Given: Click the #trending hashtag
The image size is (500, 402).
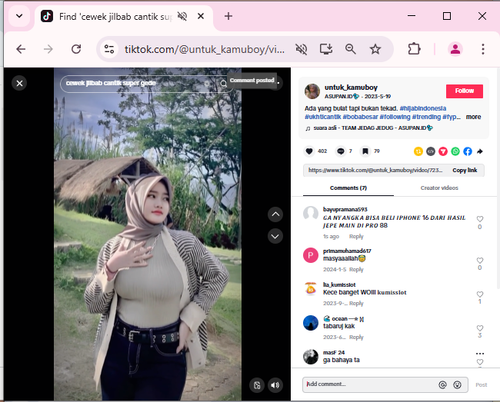Looking at the screenshot, I should coord(426,117).
